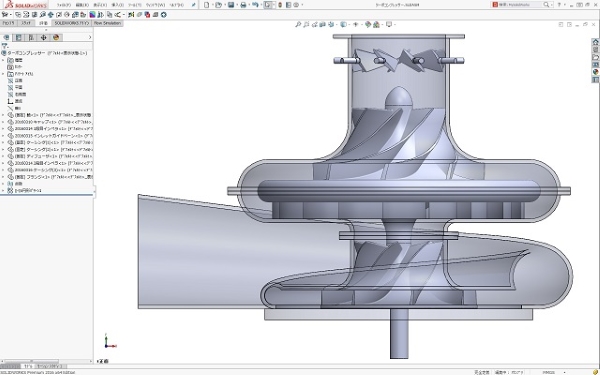This screenshot has width=600, height=375.
Task: Click Zoom to Fit in the view toolbar
Action: coord(298,24)
